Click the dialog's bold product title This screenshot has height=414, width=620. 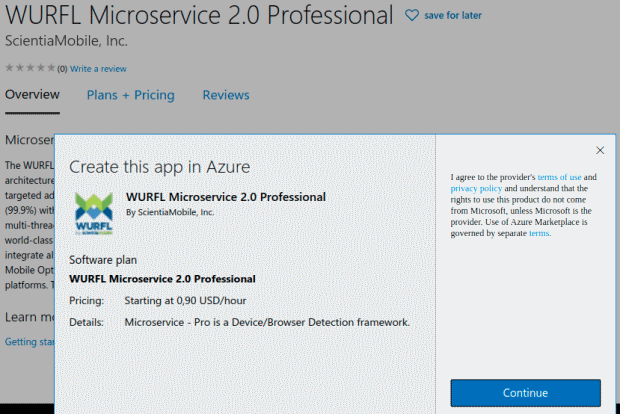tap(226, 197)
